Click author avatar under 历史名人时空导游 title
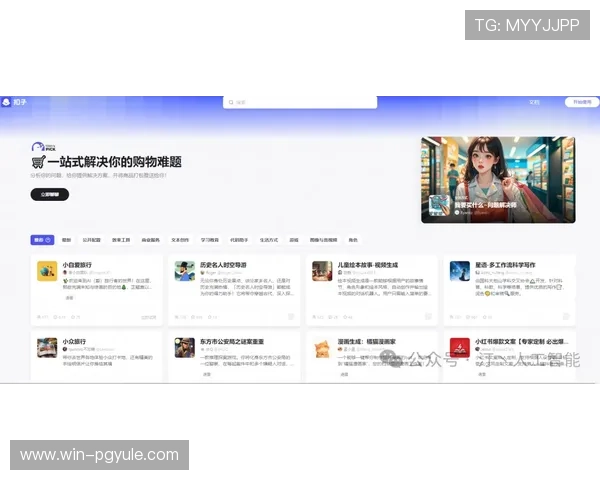Image resolution: width=600 pixels, height=480 pixels. (203, 273)
